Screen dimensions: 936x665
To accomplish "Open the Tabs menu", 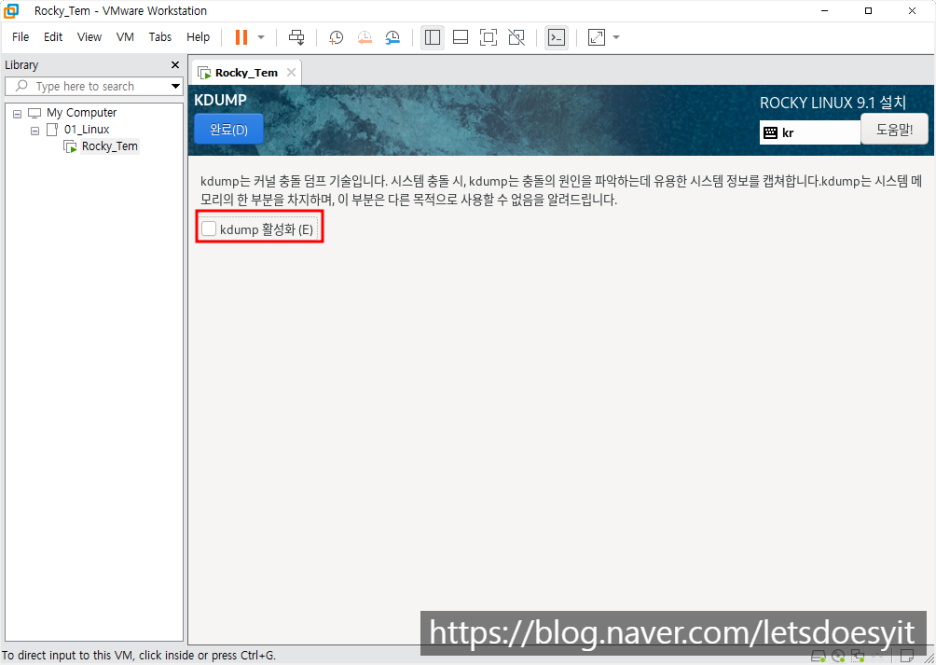I will point(160,37).
